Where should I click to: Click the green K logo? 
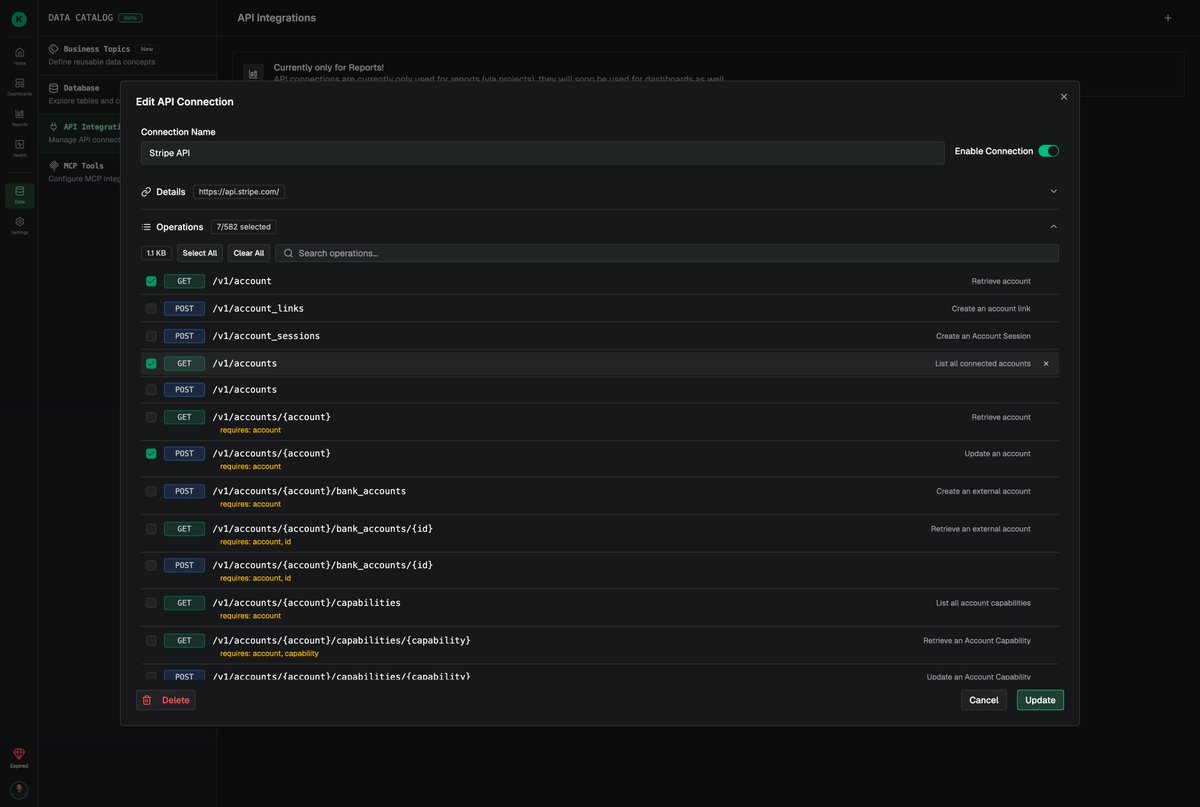(x=19, y=19)
